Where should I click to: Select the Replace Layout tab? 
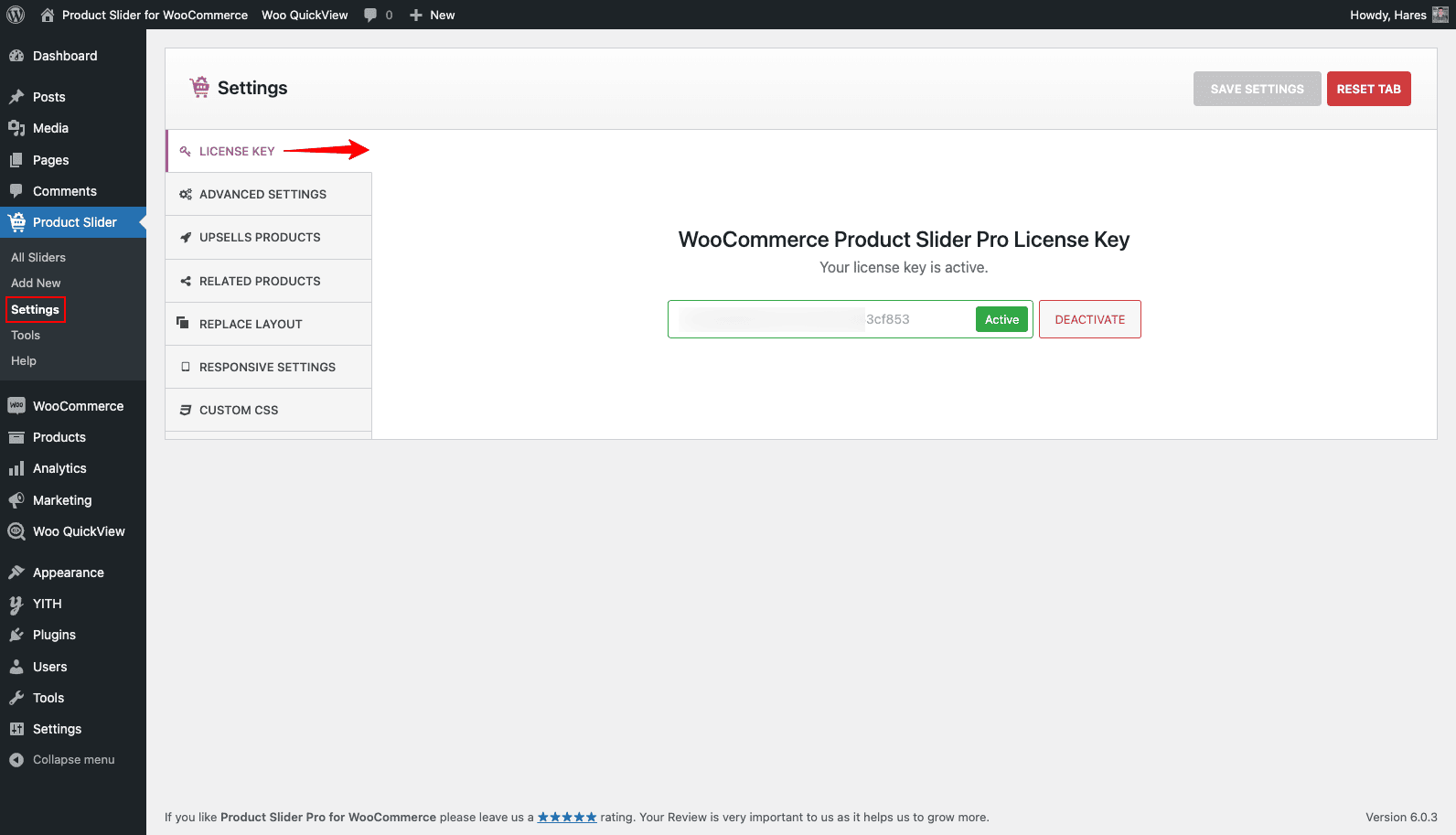point(251,324)
